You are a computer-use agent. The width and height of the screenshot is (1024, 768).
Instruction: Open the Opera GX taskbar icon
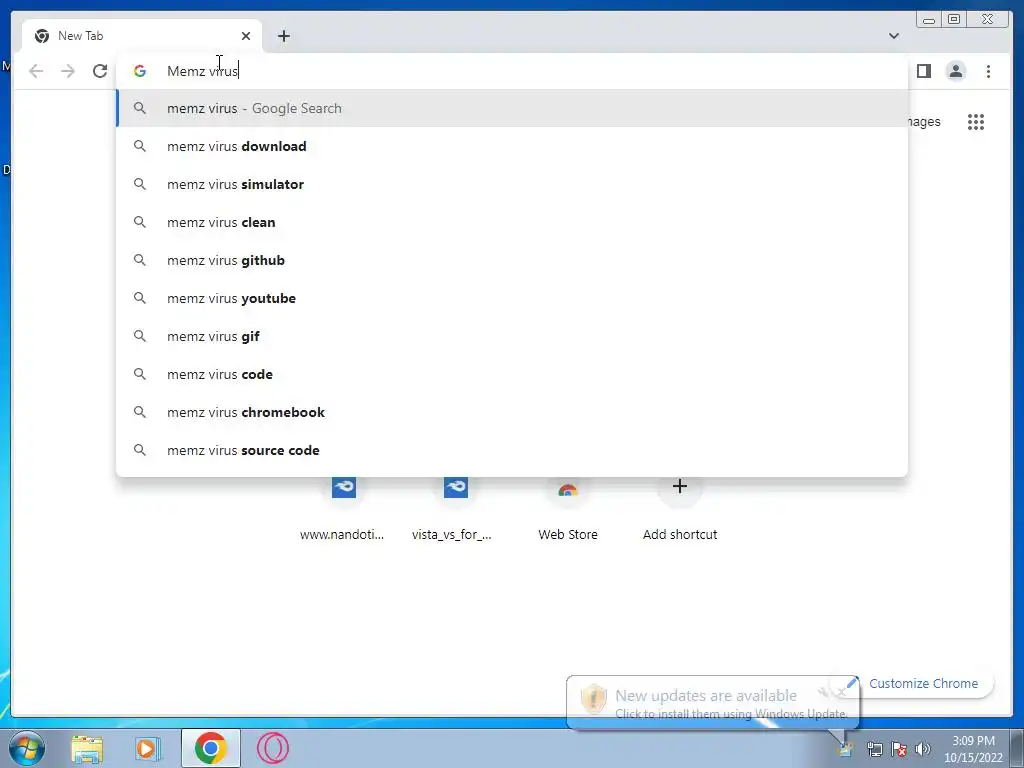[272, 748]
